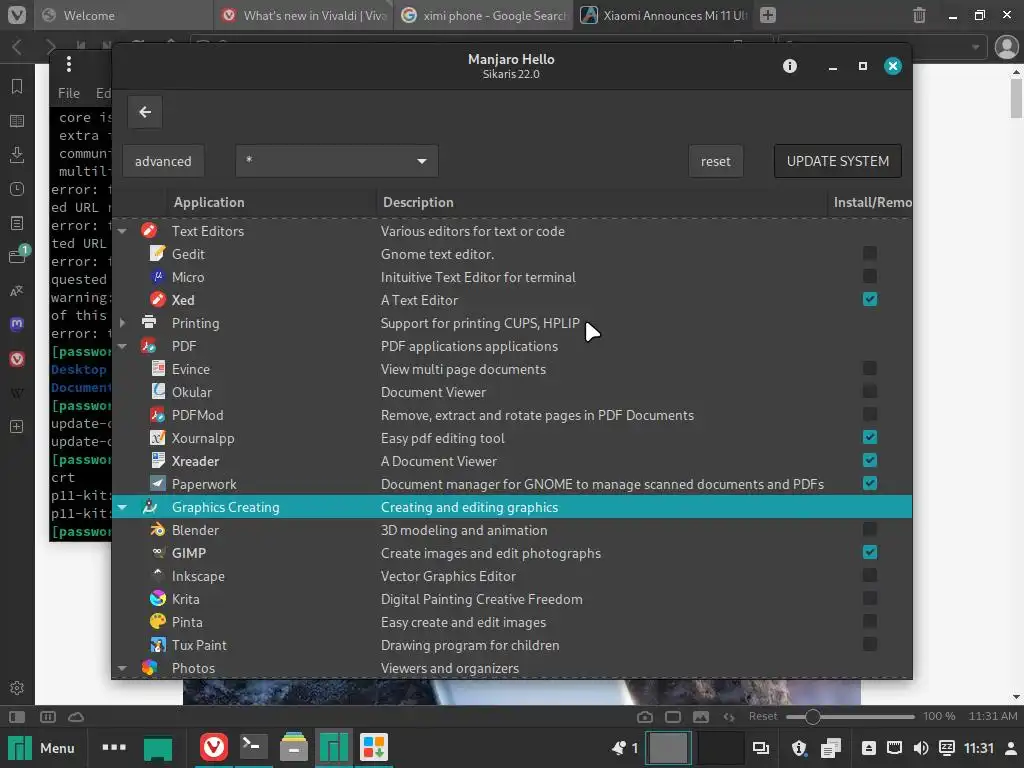
Task: Open Vivaldi notes panel icon
Action: click(x=17, y=223)
